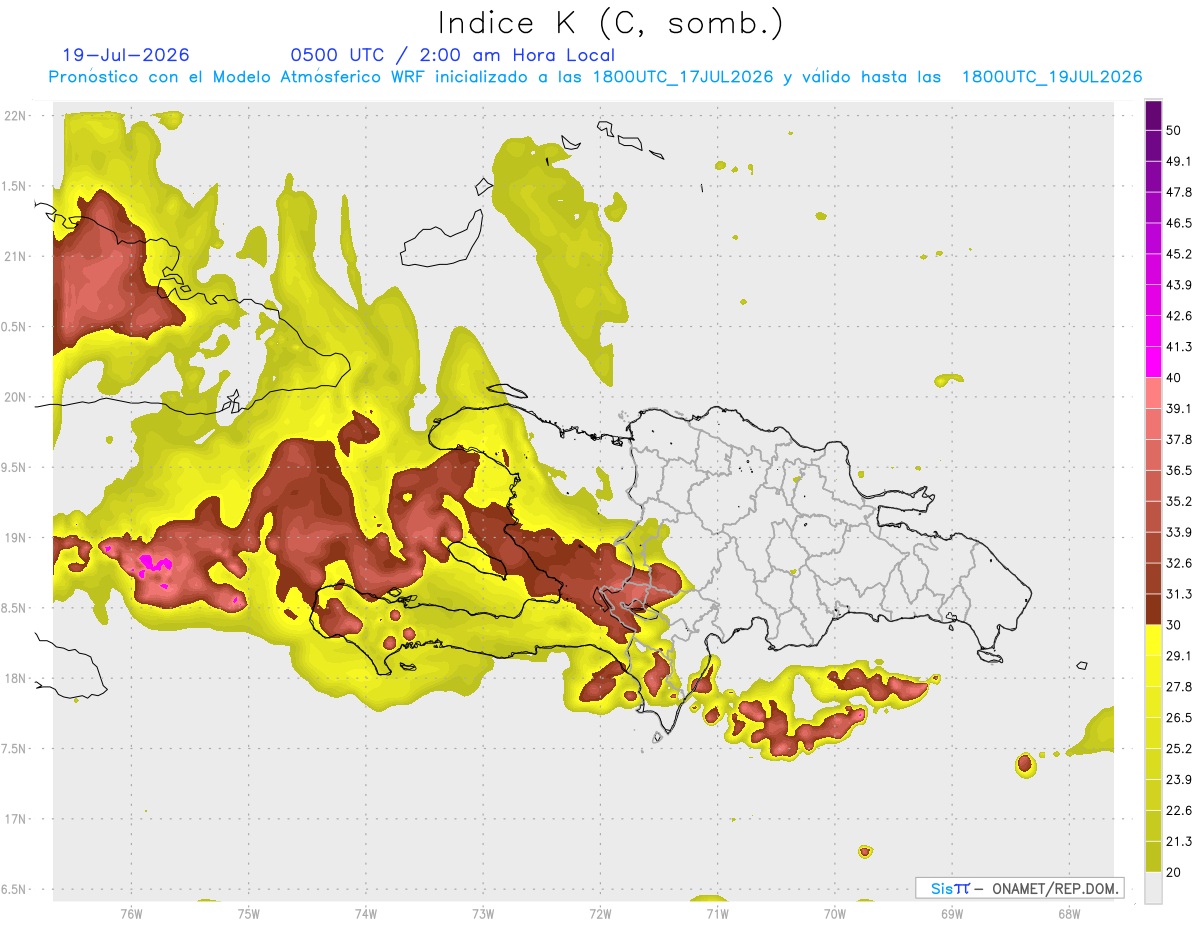Click the legend value "45.2"

click(1179, 254)
